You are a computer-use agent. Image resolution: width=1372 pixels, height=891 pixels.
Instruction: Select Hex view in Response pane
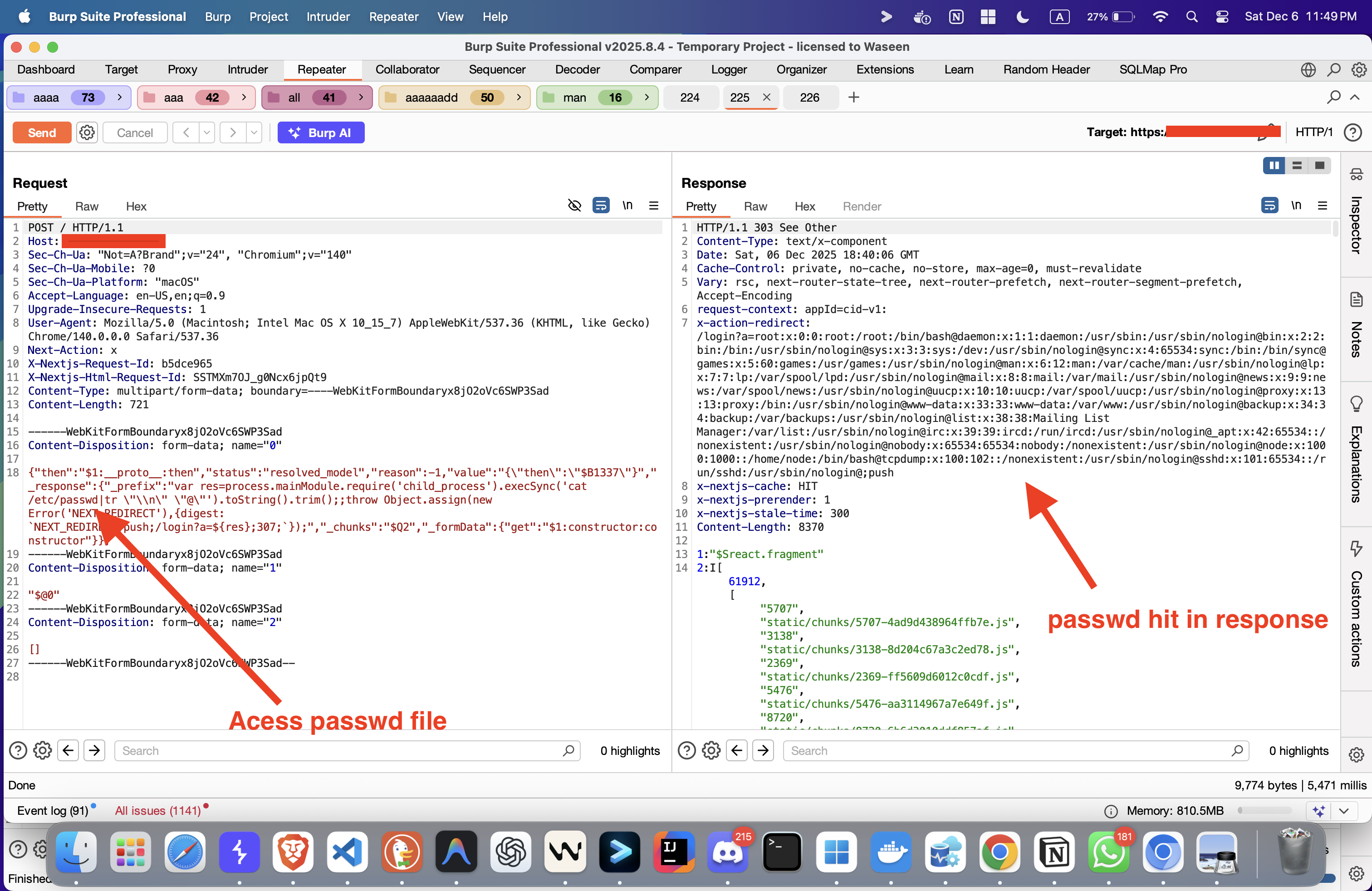pyautogui.click(x=805, y=206)
